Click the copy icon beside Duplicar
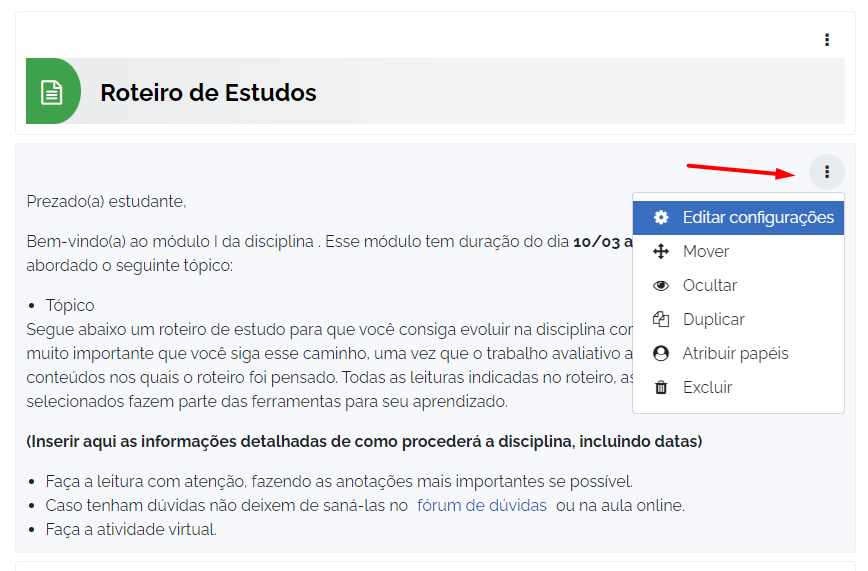Image resolution: width=868 pixels, height=571 pixels. tap(660, 320)
